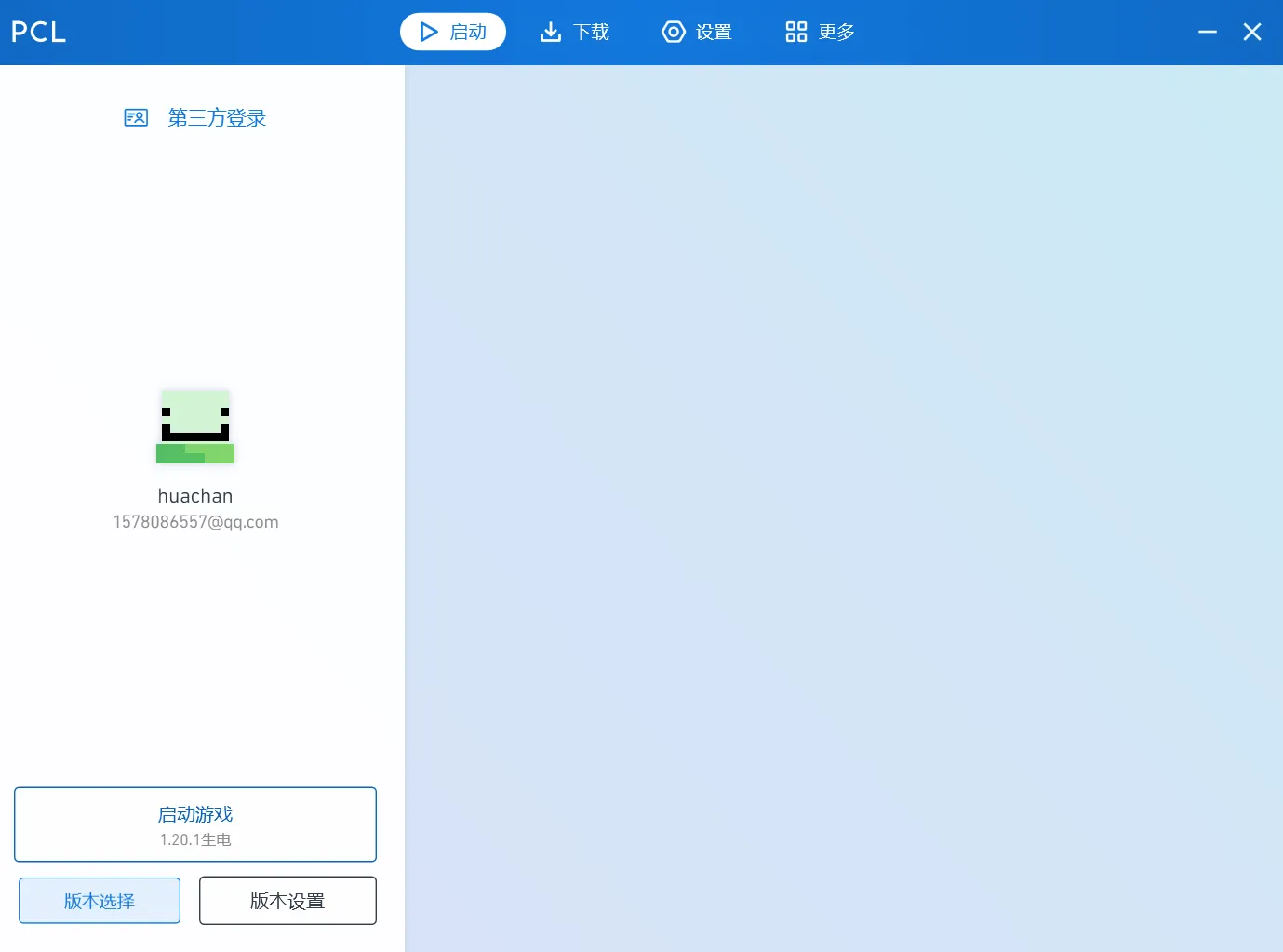Click the green pixel avatar skin image
Screen dimensions: 1283x952
pos(195,426)
